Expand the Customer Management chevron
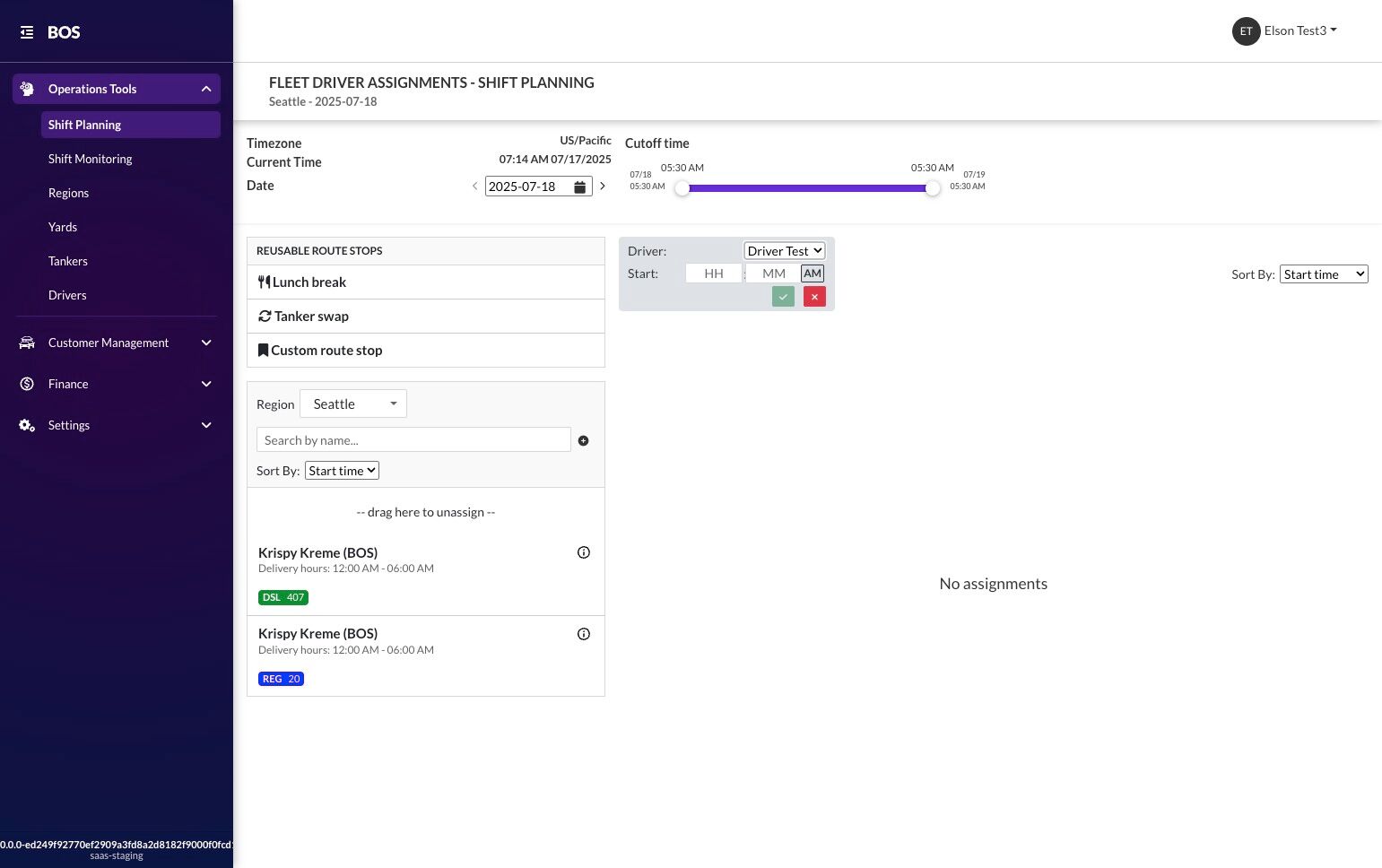Viewport: 1382px width, 868px height. (206, 343)
